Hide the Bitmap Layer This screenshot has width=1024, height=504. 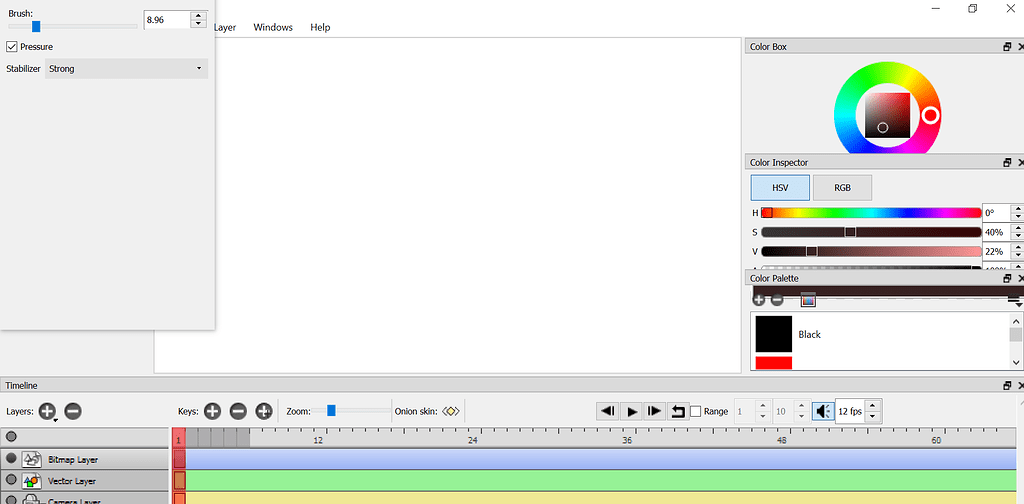click(11, 459)
